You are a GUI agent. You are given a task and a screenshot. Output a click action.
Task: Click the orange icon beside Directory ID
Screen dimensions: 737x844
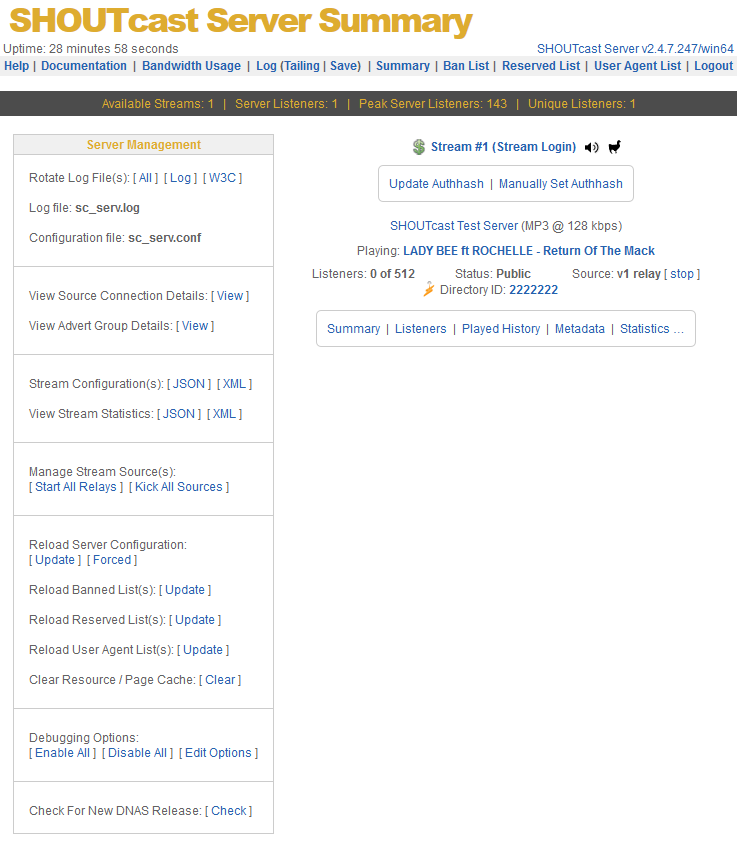[x=429, y=290]
